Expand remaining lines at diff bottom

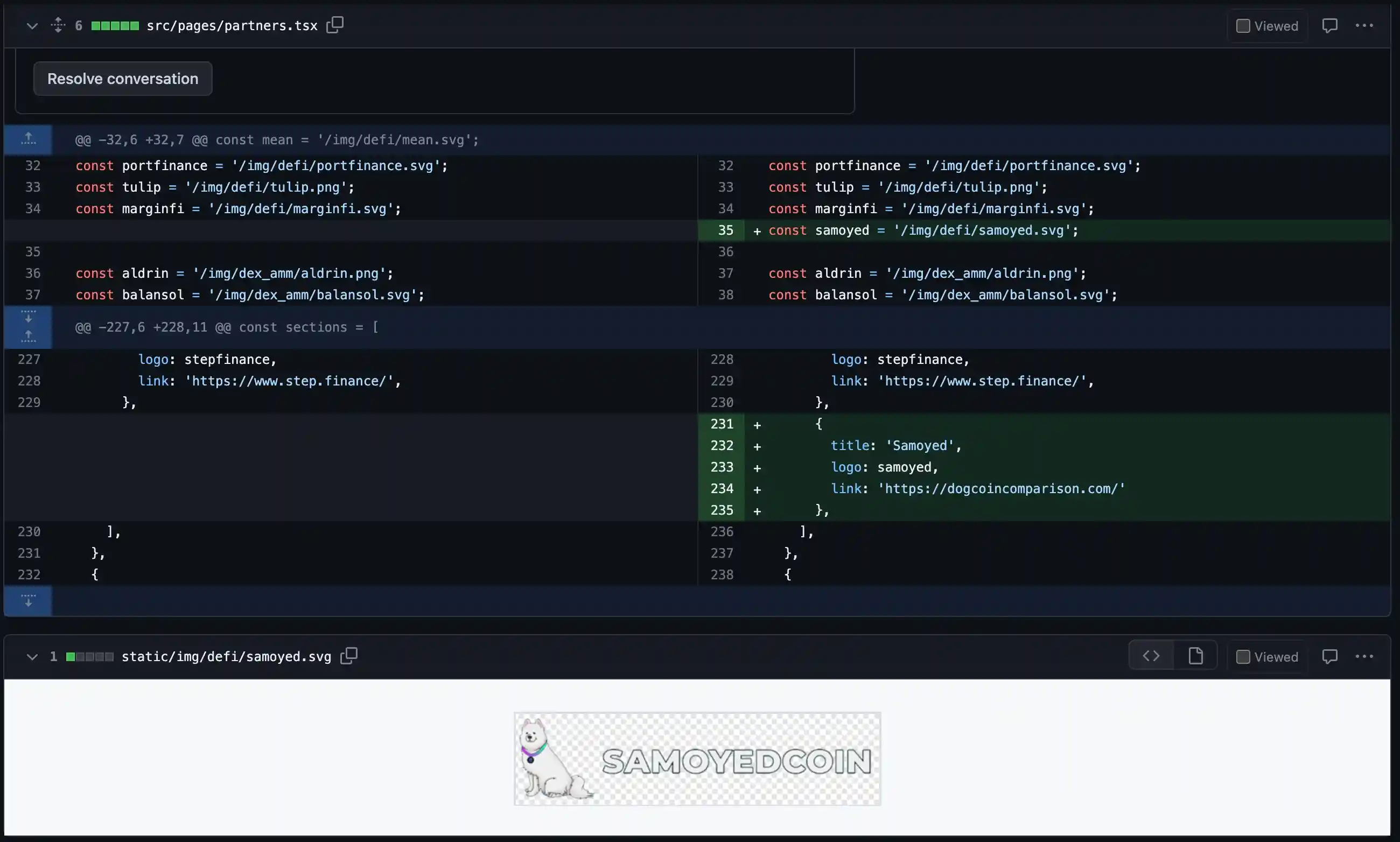[x=27, y=600]
